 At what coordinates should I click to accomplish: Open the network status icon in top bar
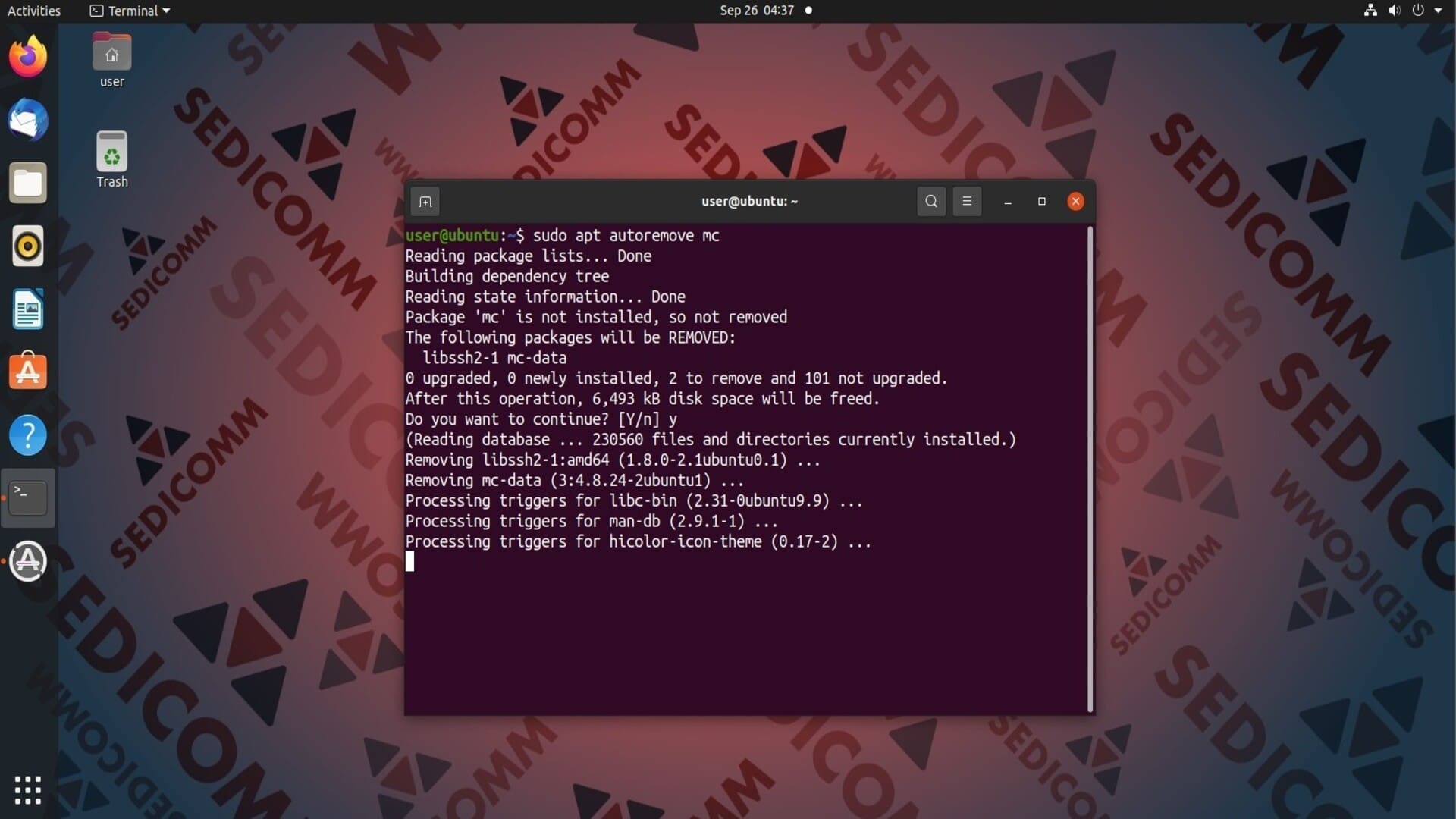[1370, 11]
